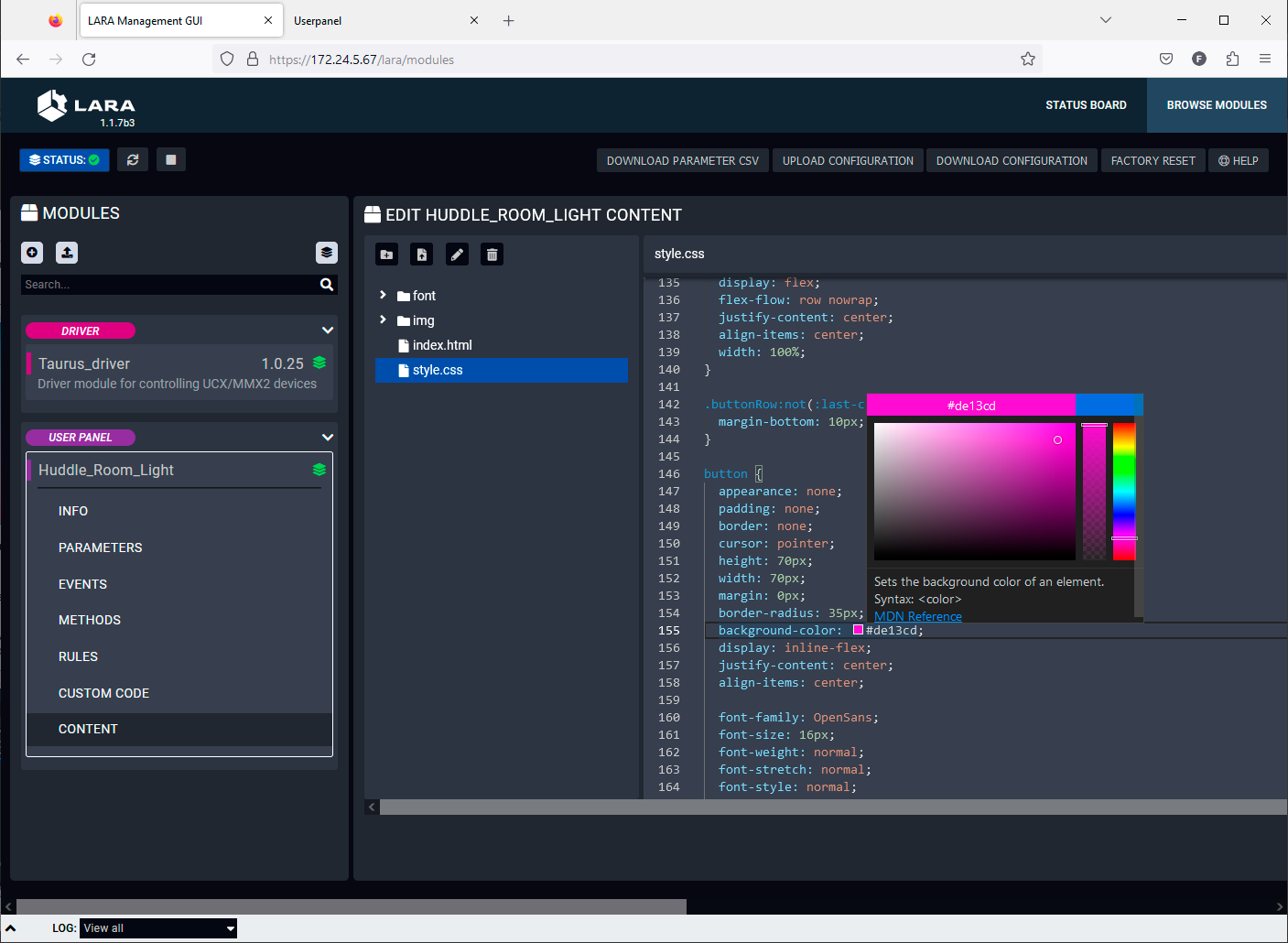Click the DOWNLOAD CONFIGURATION button

pos(1012,161)
